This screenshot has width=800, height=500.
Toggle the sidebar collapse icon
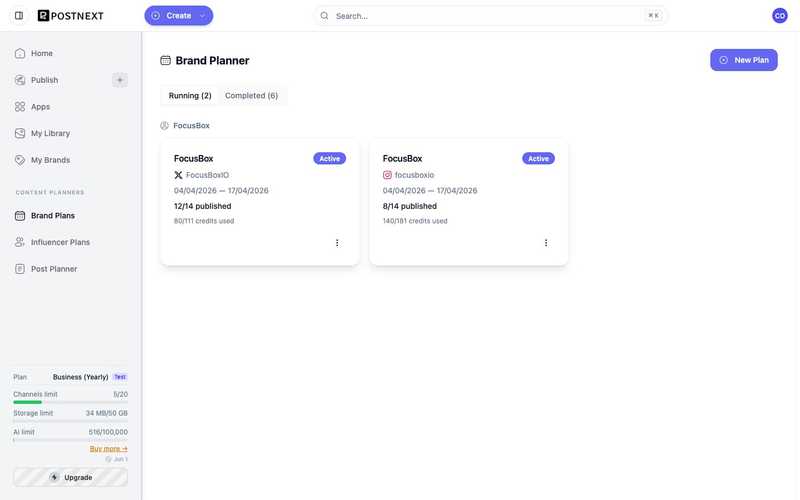tap(19, 16)
